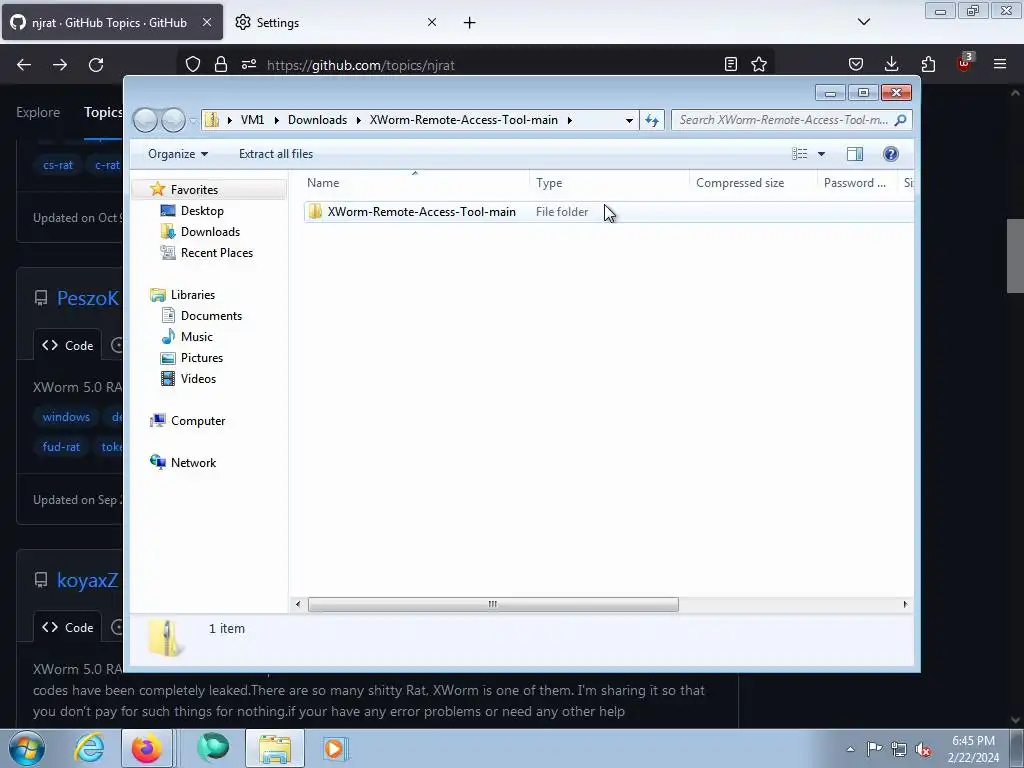Launch Internet Explorer from taskbar
This screenshot has width=1024, height=768.
[89, 748]
